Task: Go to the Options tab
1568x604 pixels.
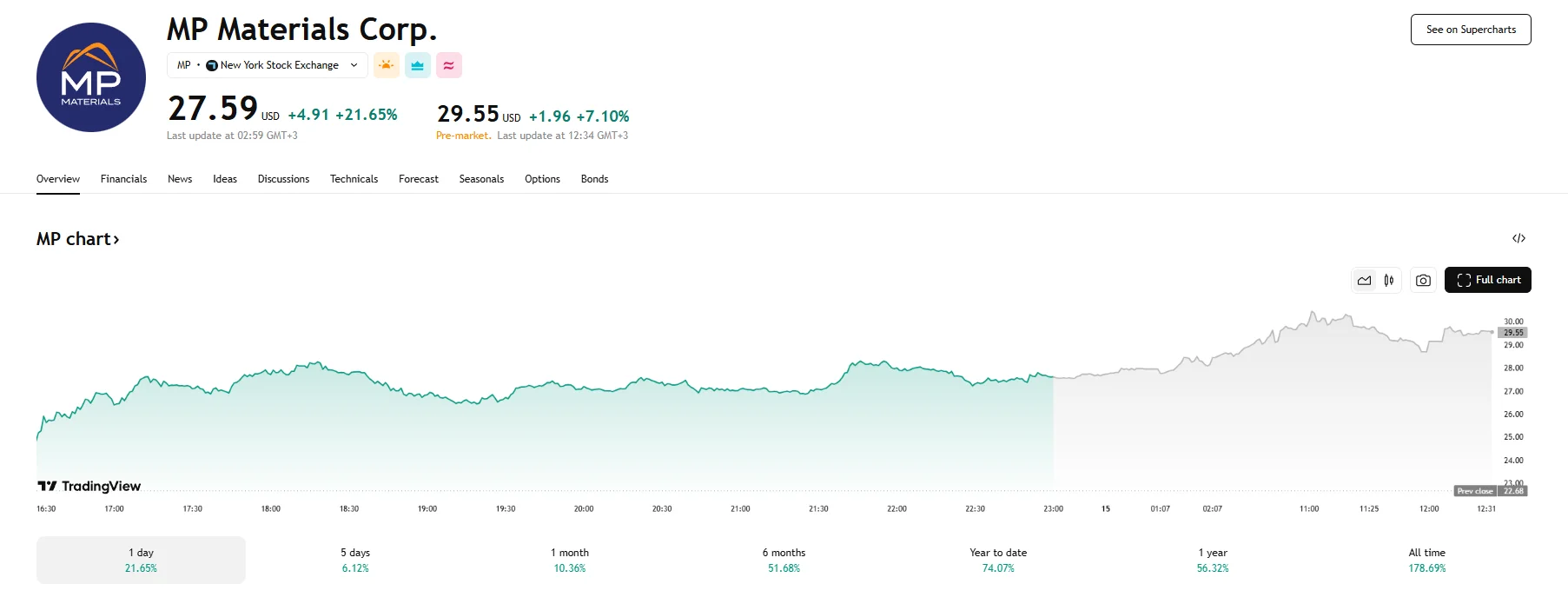Action: 542,179
